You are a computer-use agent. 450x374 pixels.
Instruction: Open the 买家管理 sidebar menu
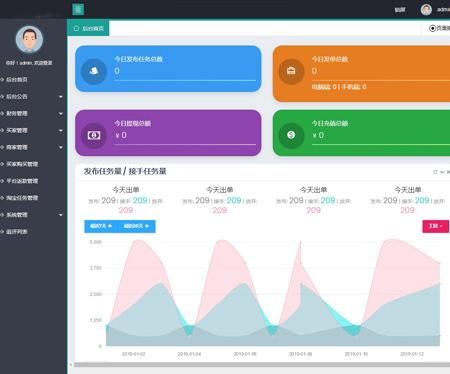(17, 130)
